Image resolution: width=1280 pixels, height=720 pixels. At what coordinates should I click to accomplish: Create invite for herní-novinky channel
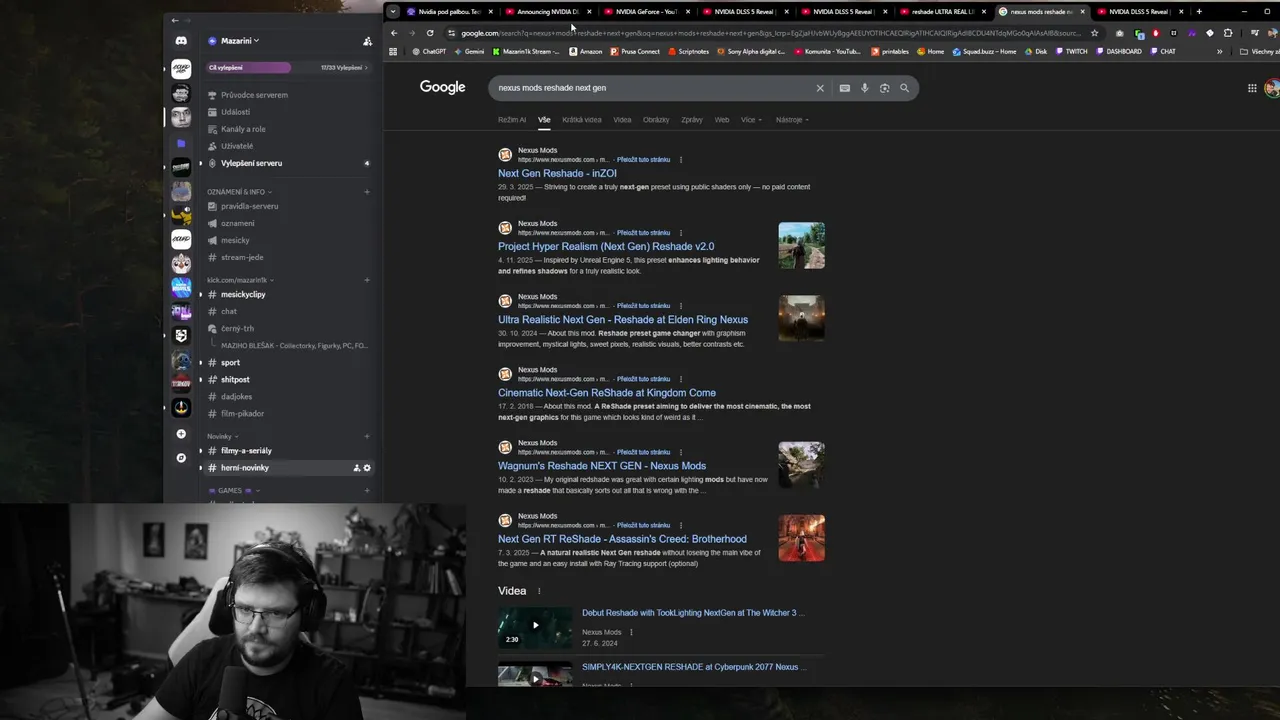click(357, 468)
